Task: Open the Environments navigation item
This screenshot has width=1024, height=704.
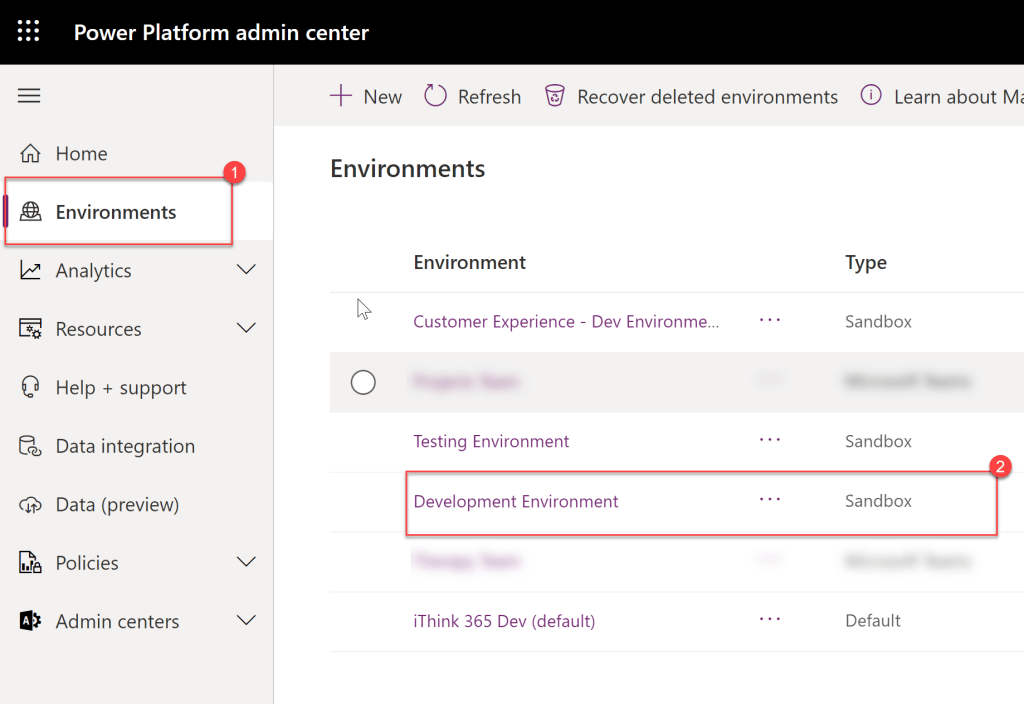Action: (x=115, y=212)
